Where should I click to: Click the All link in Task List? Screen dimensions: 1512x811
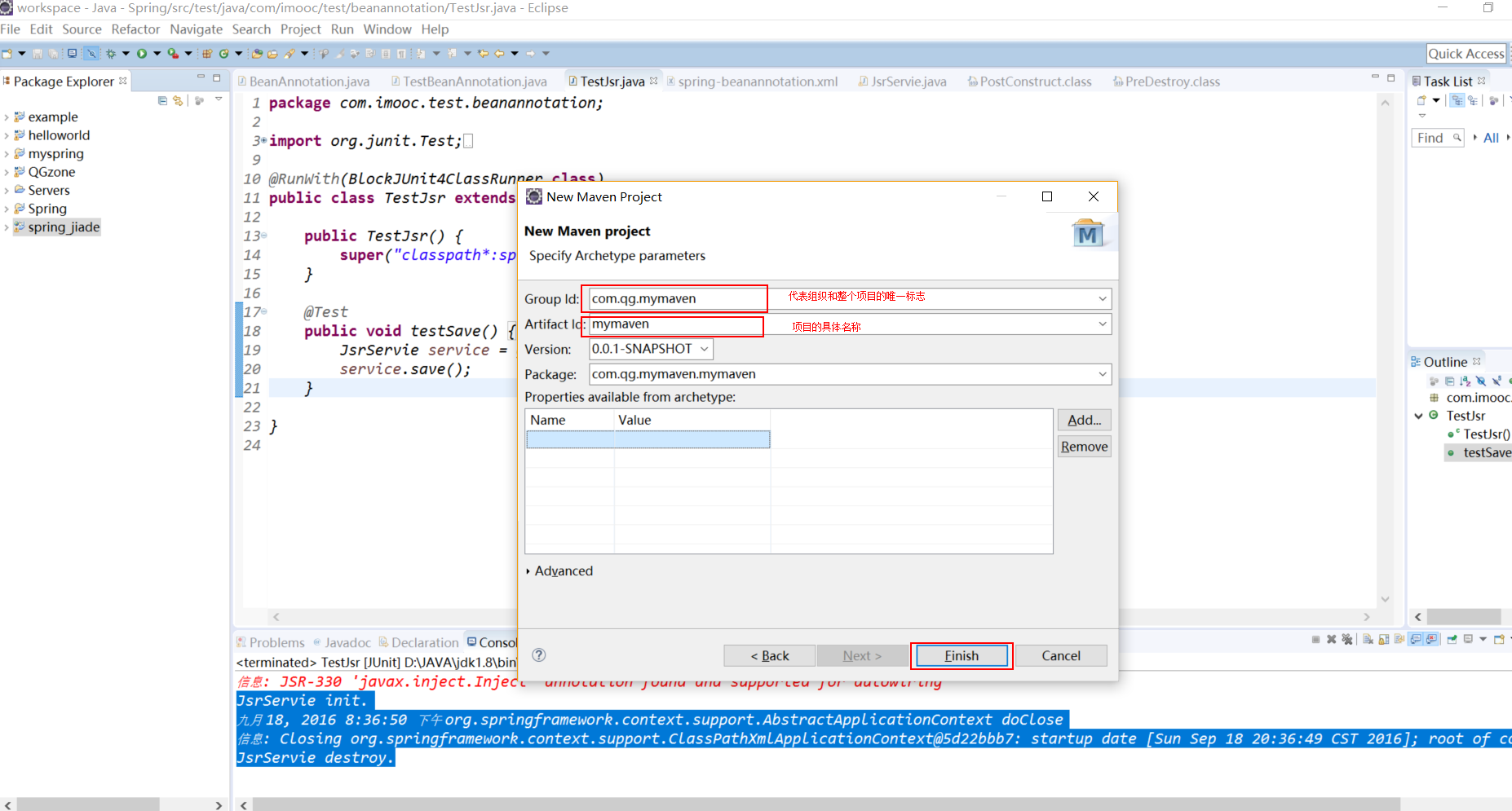(x=1491, y=138)
